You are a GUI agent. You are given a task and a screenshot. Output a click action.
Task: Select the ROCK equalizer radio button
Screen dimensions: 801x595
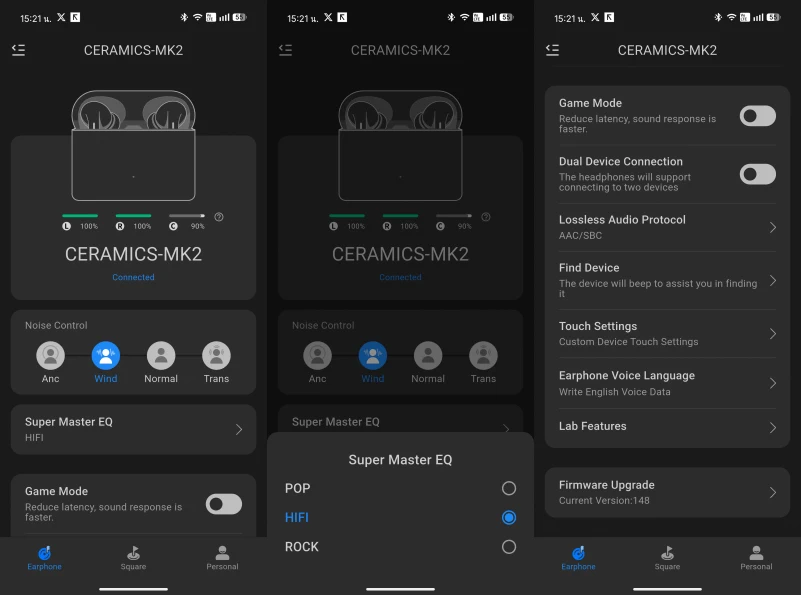pos(509,547)
